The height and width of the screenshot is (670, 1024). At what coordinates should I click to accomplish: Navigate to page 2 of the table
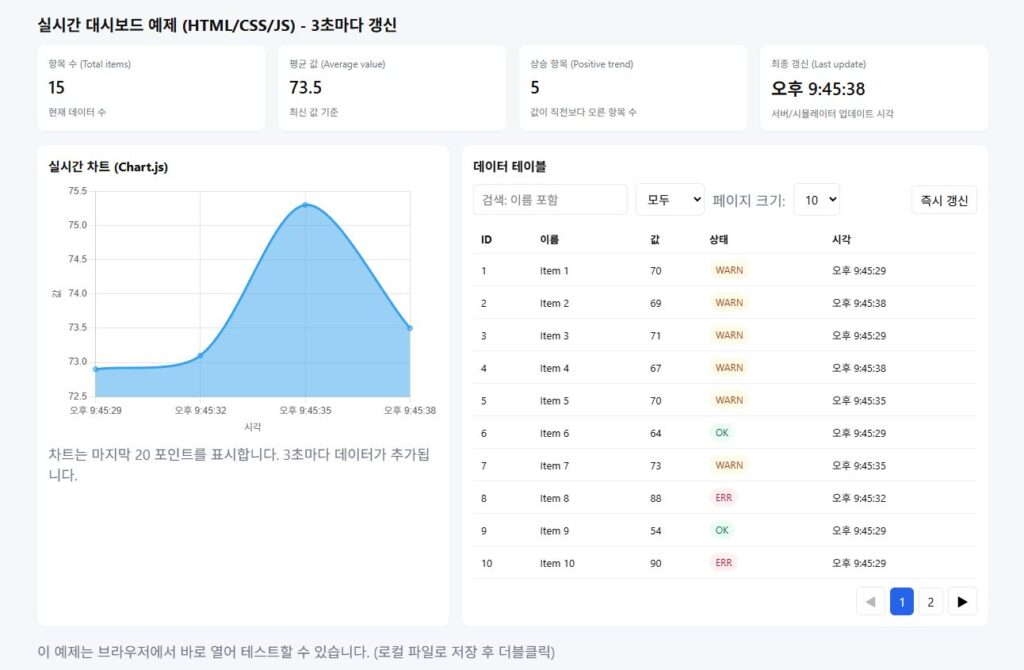[930, 601]
